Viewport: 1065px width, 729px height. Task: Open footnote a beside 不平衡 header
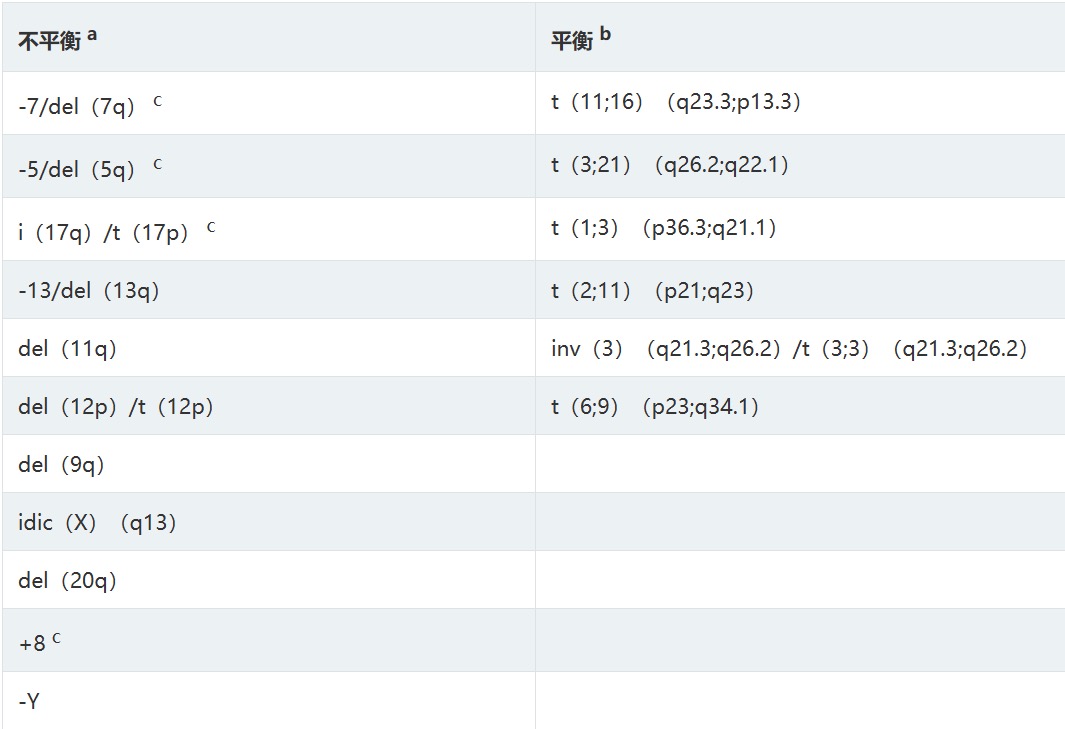point(92,35)
